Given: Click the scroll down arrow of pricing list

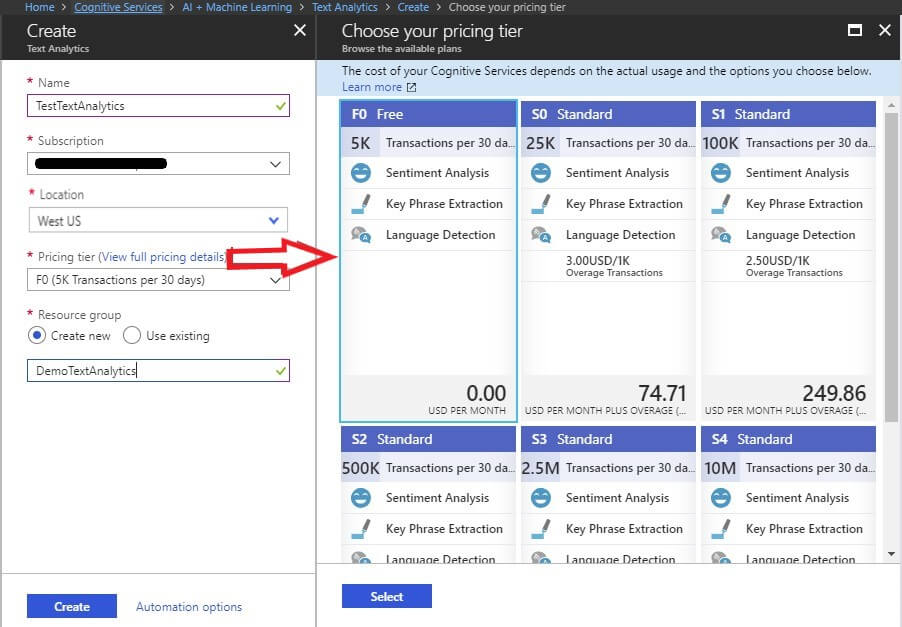Looking at the screenshot, I should pos(891,554).
